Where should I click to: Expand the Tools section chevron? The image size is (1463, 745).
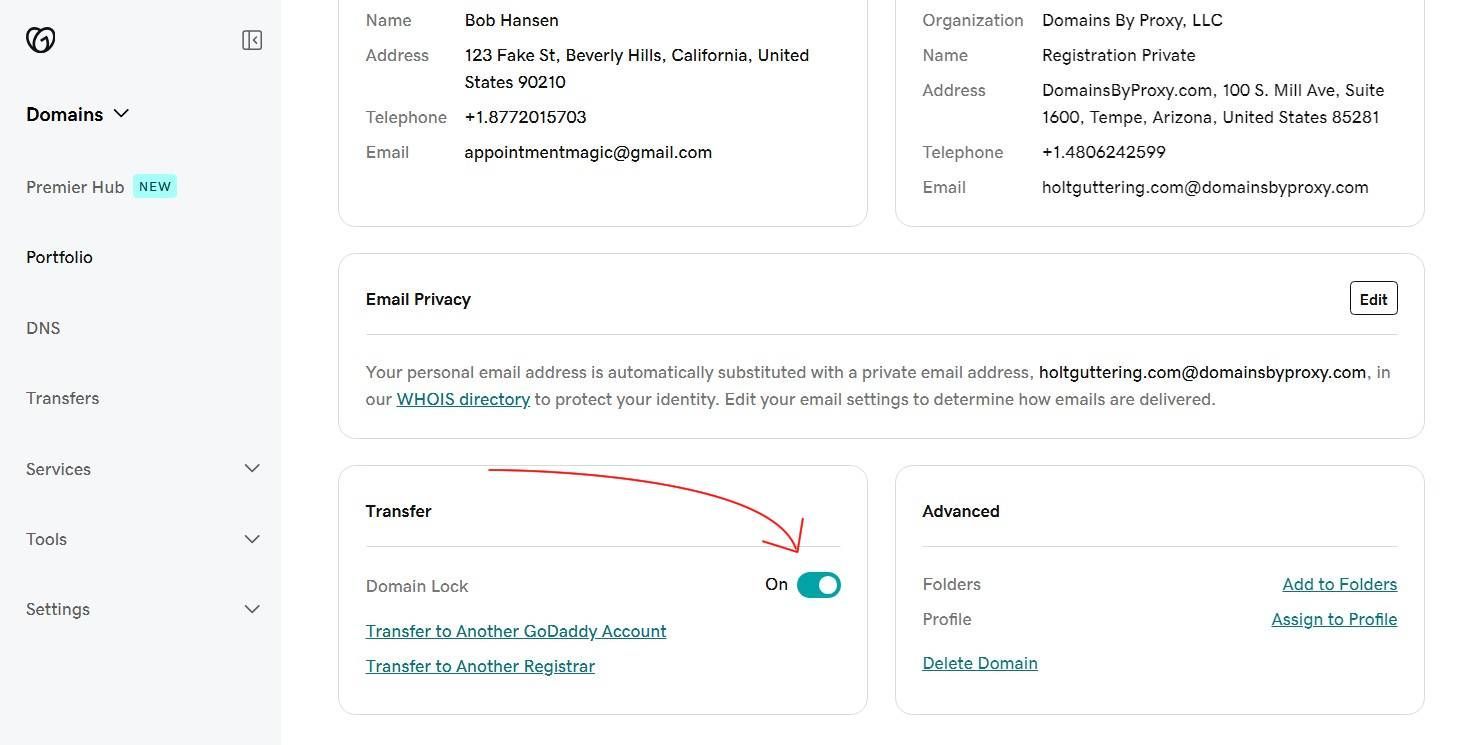pyautogui.click(x=252, y=539)
